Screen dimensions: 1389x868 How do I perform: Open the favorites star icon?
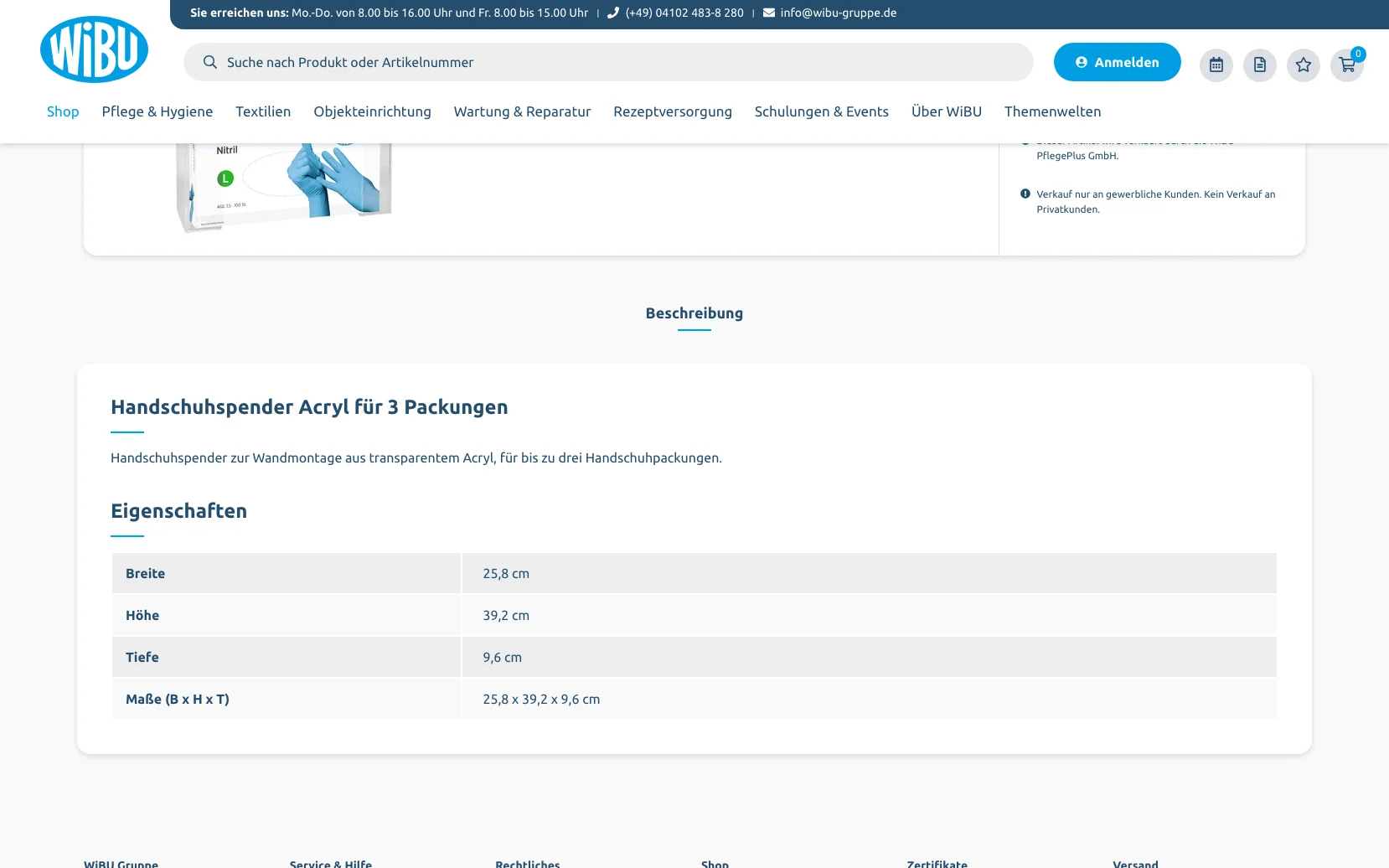(1304, 65)
